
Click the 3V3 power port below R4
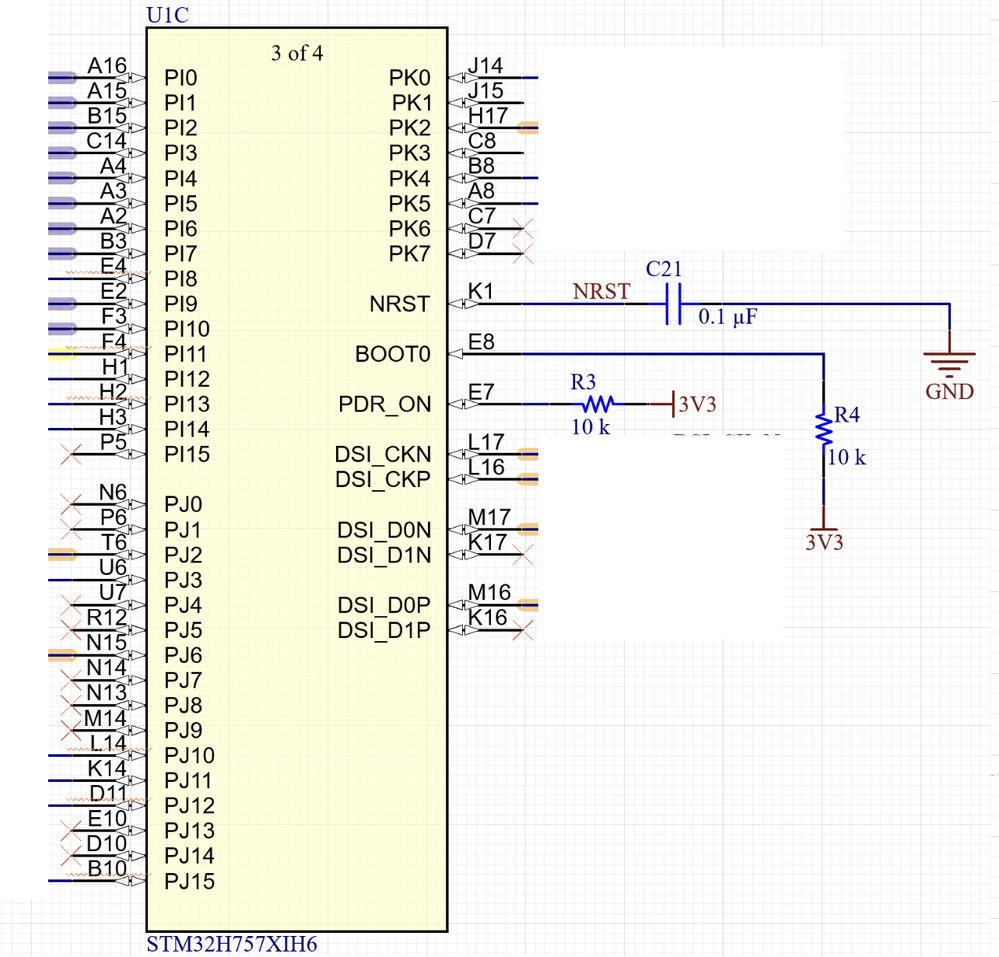pos(824,521)
